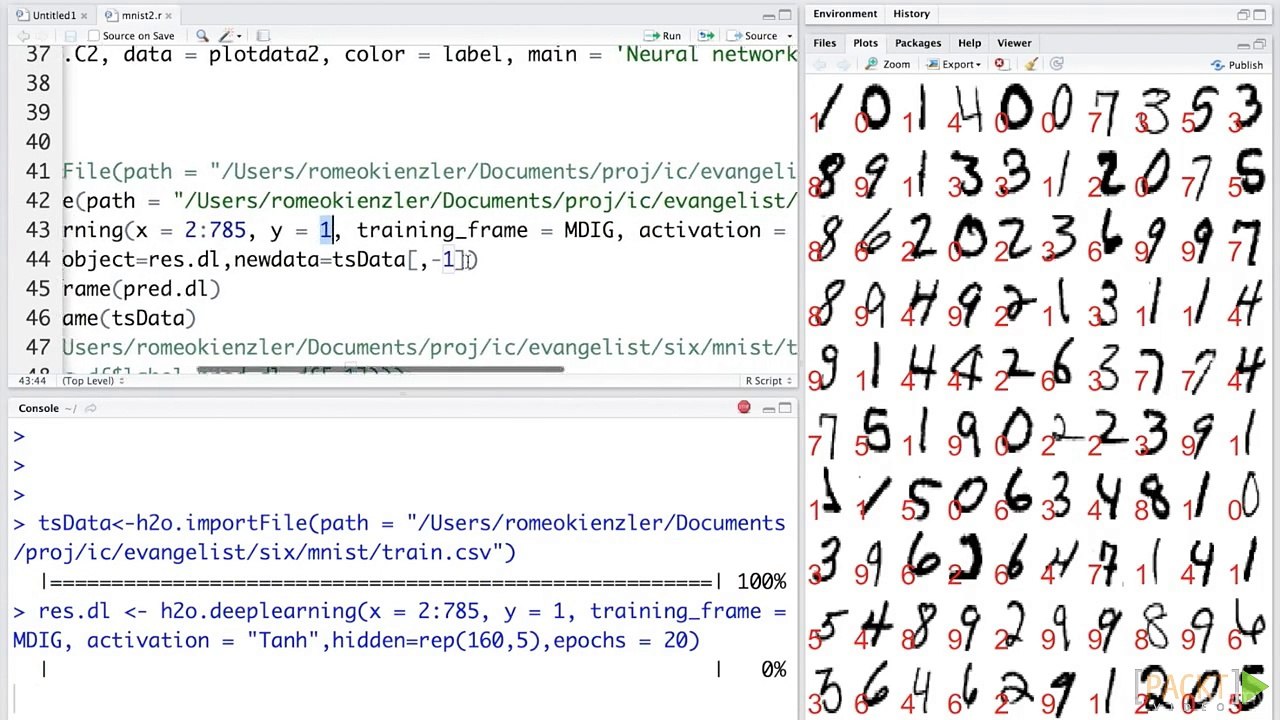Restore the Environment pane
This screenshot has height=720, width=1280.
point(1243,15)
